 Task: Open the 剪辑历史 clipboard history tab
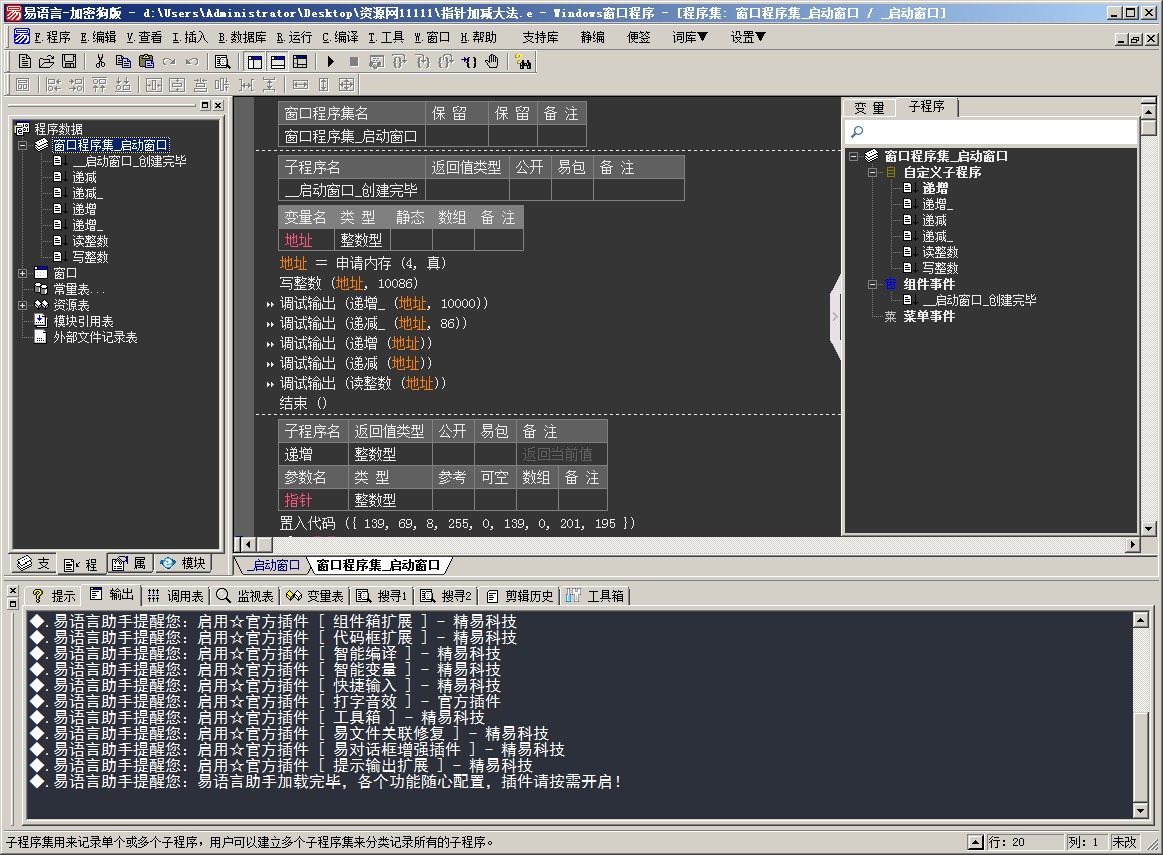coord(520,595)
